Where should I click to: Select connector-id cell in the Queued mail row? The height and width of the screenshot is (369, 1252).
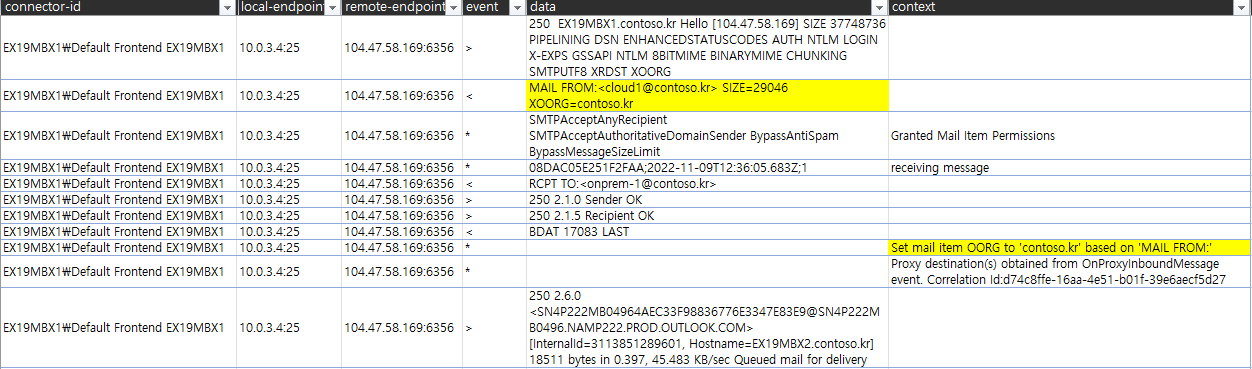pyautogui.click(x=118, y=327)
